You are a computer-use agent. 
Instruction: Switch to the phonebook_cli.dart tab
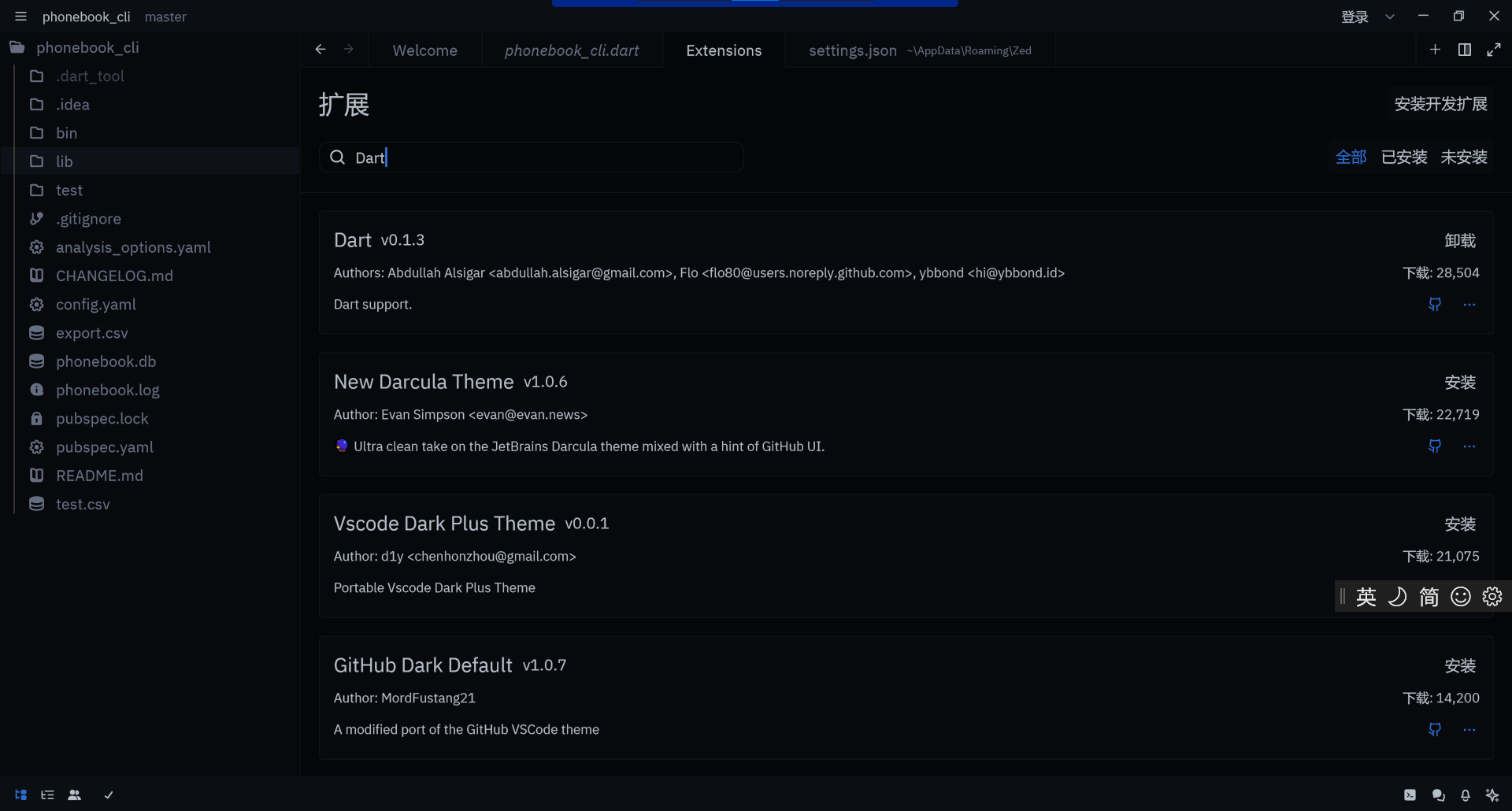coord(572,50)
